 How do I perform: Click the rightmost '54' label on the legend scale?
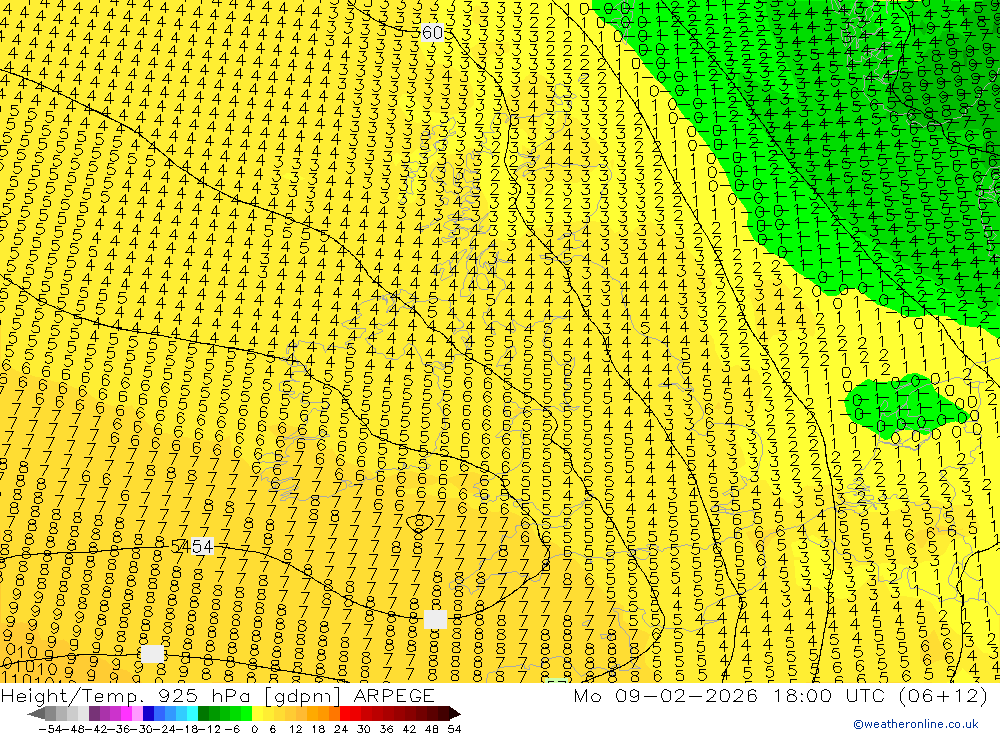454,729
